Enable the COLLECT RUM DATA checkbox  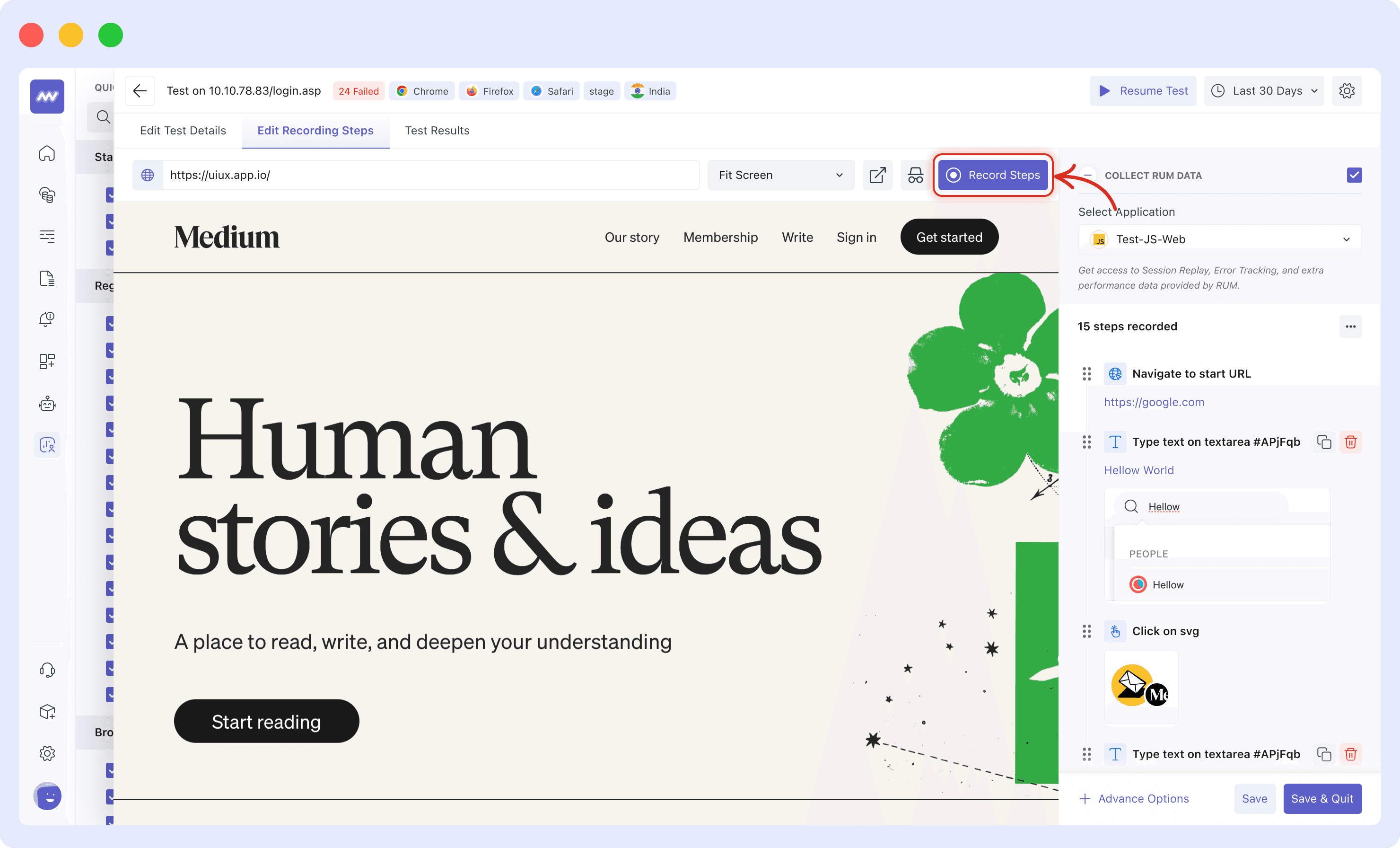pos(1355,175)
